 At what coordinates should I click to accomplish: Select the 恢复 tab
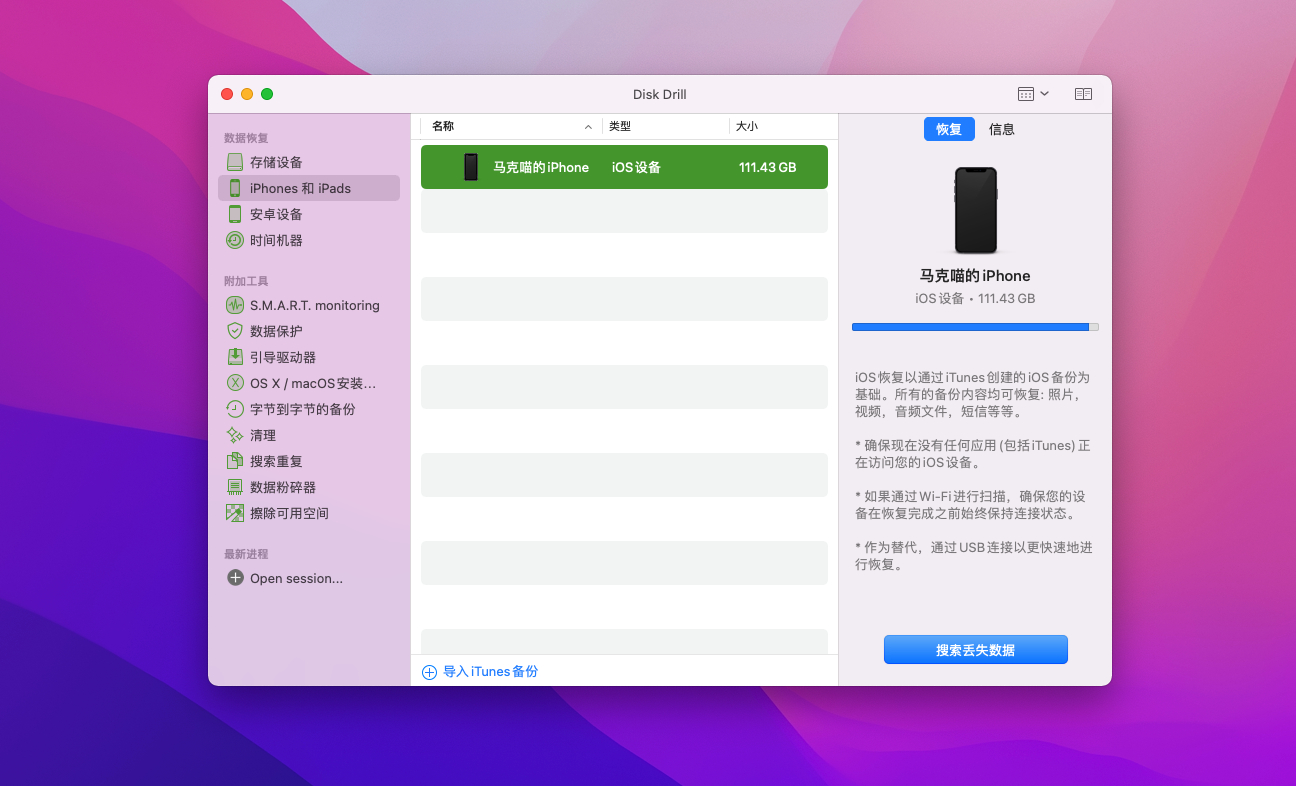[948, 129]
